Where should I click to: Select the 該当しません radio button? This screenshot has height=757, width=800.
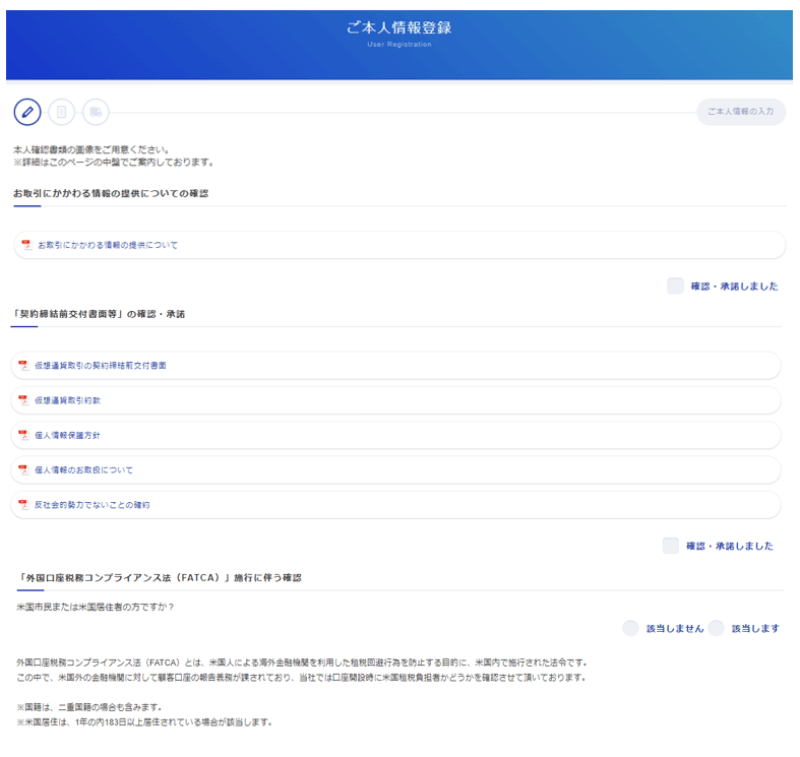(630, 628)
